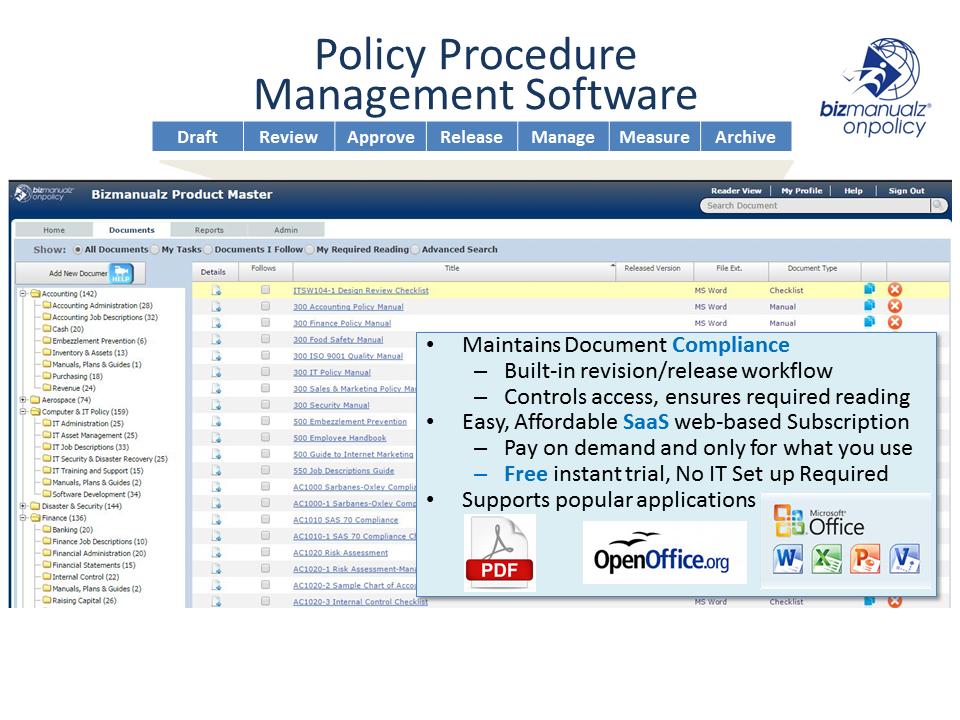960x720 pixels.
Task: Click Sign Out
Action: click(x=906, y=191)
